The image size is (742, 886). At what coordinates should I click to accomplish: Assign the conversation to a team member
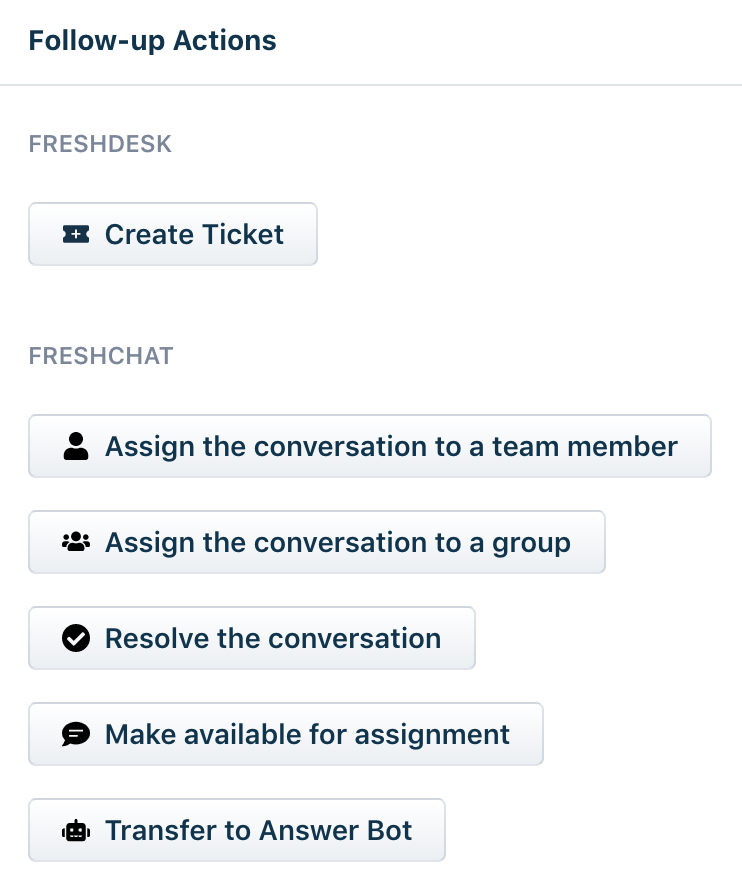[369, 446]
